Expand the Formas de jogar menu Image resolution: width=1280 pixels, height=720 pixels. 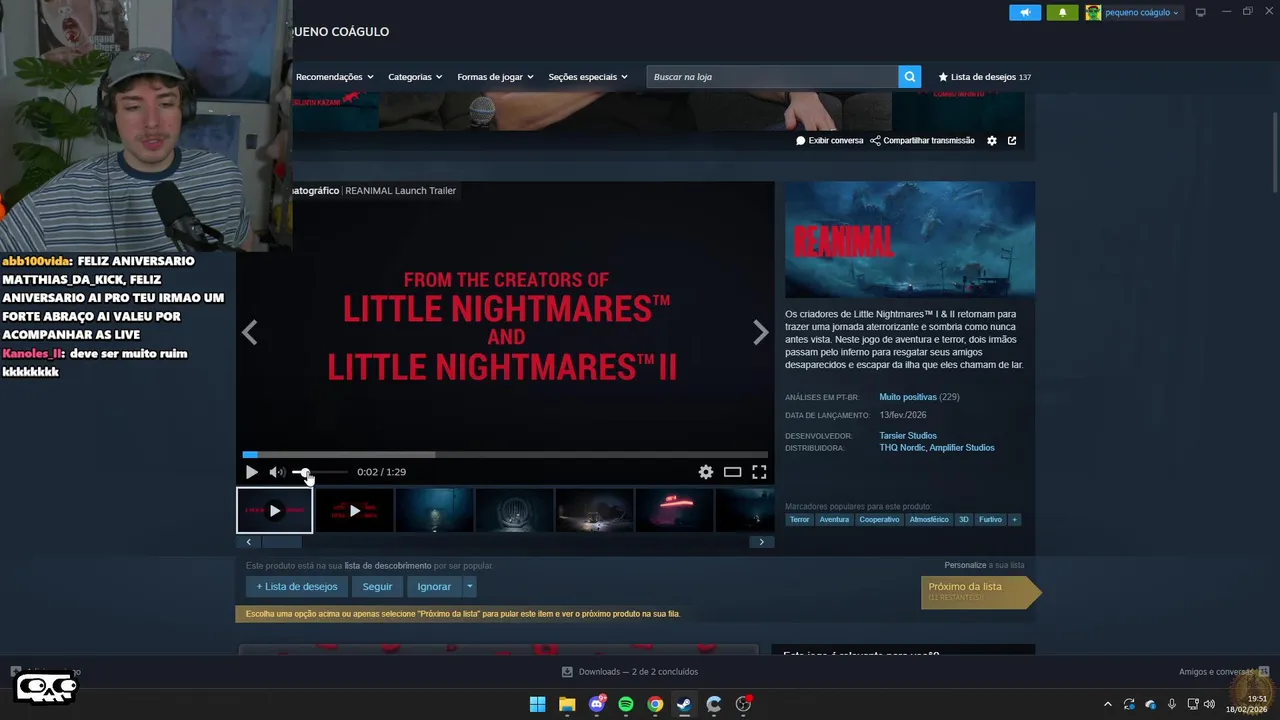tap(495, 77)
